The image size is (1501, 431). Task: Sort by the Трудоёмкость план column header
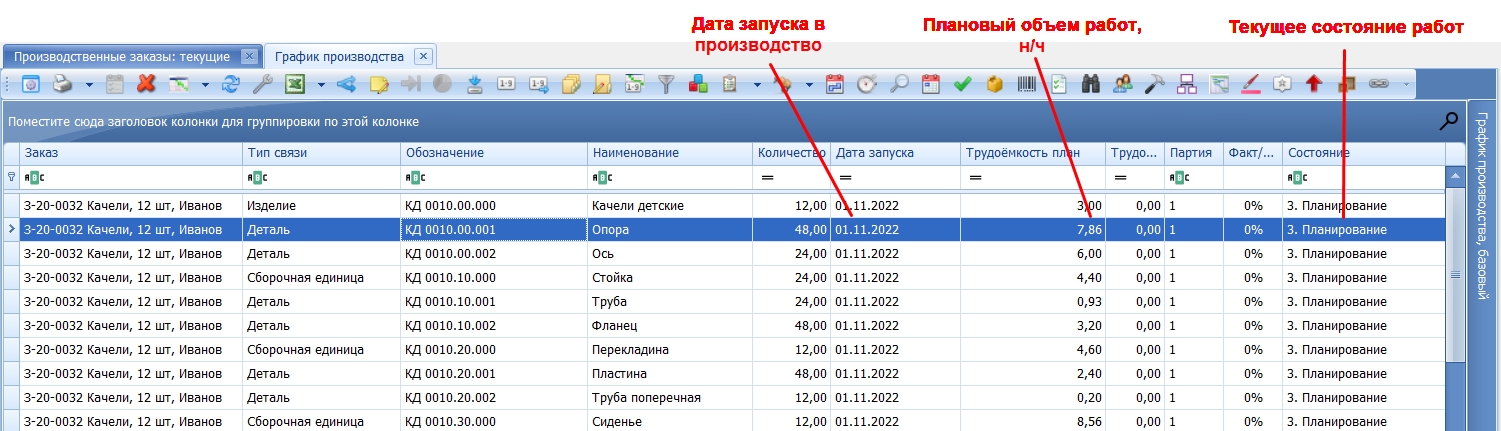point(1033,153)
